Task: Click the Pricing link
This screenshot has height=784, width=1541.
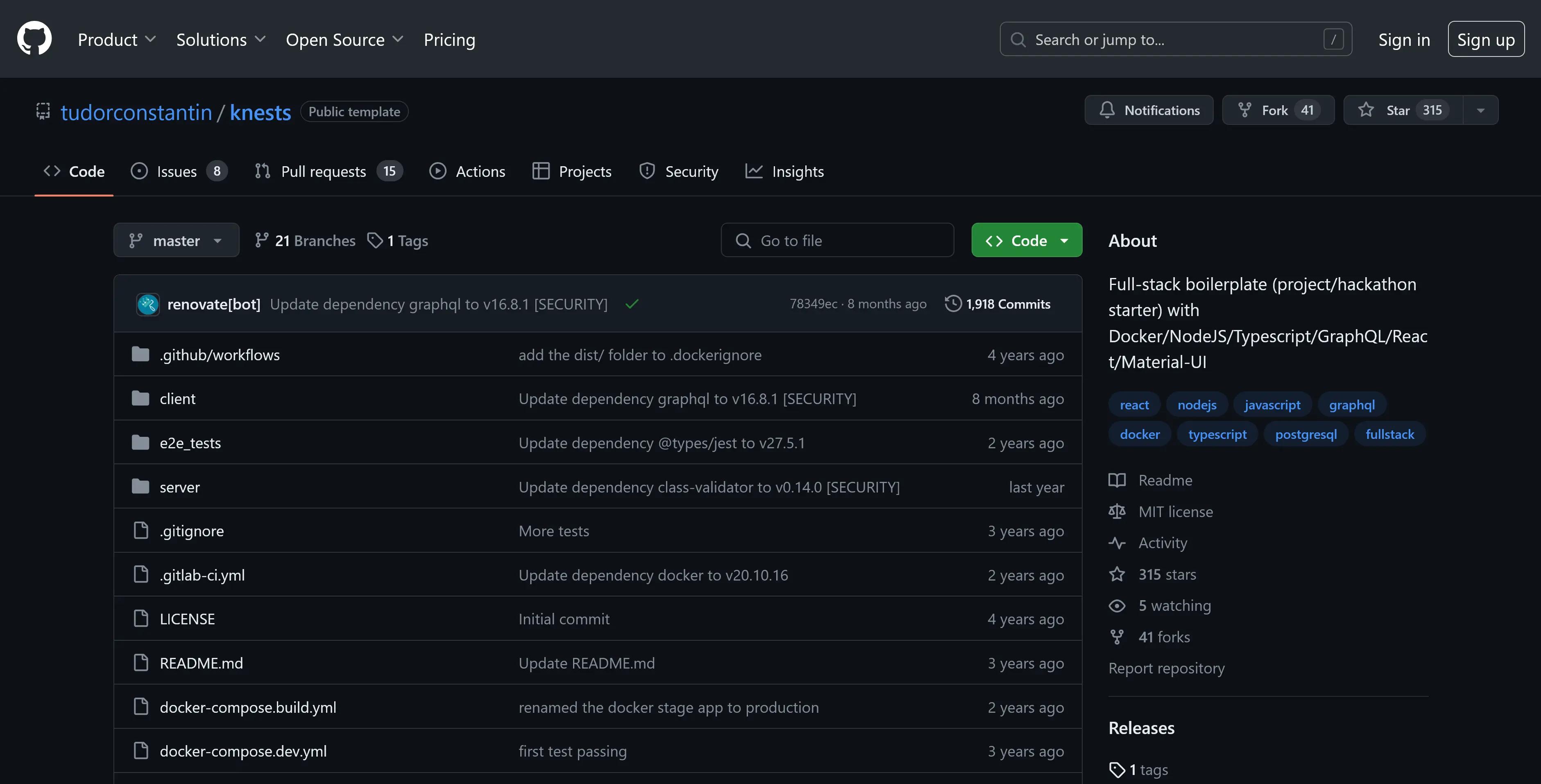Action: pos(449,39)
